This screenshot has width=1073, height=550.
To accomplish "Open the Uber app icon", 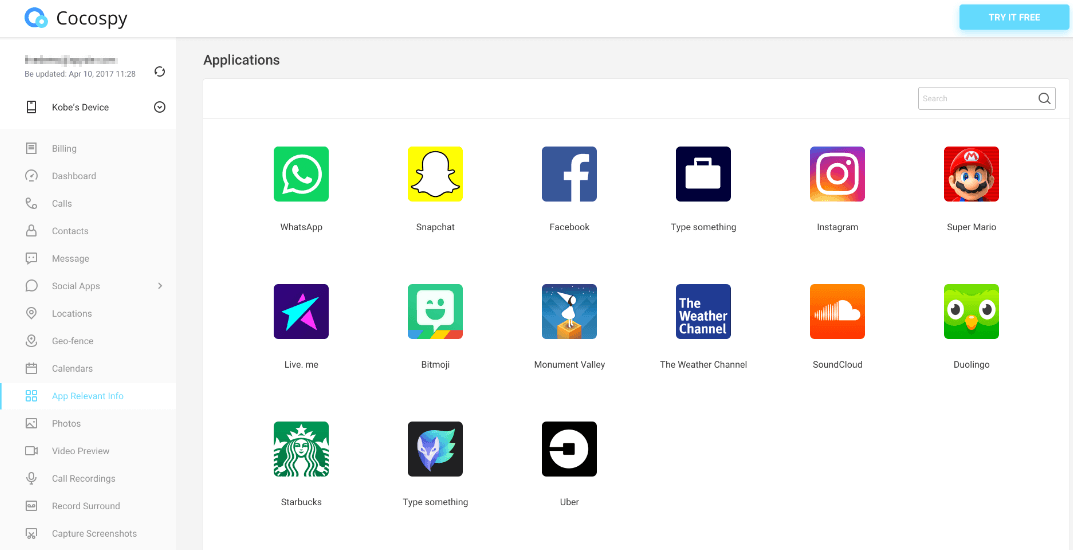I will tap(569, 449).
